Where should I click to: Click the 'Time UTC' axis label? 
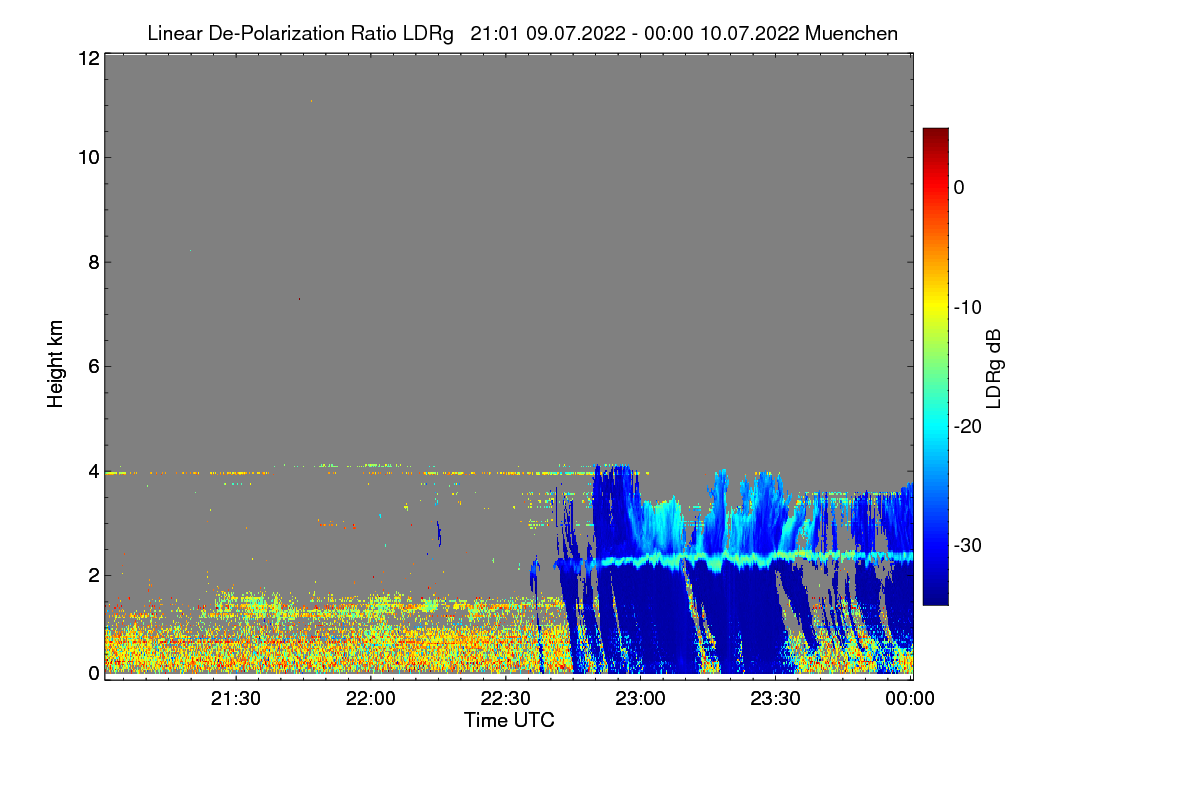point(509,720)
